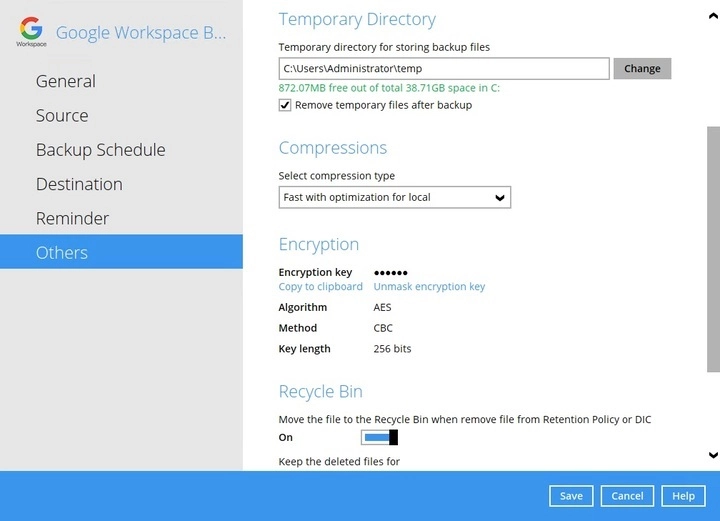Click the temporary directory path field
Viewport: 720px width, 521px height.
point(443,68)
